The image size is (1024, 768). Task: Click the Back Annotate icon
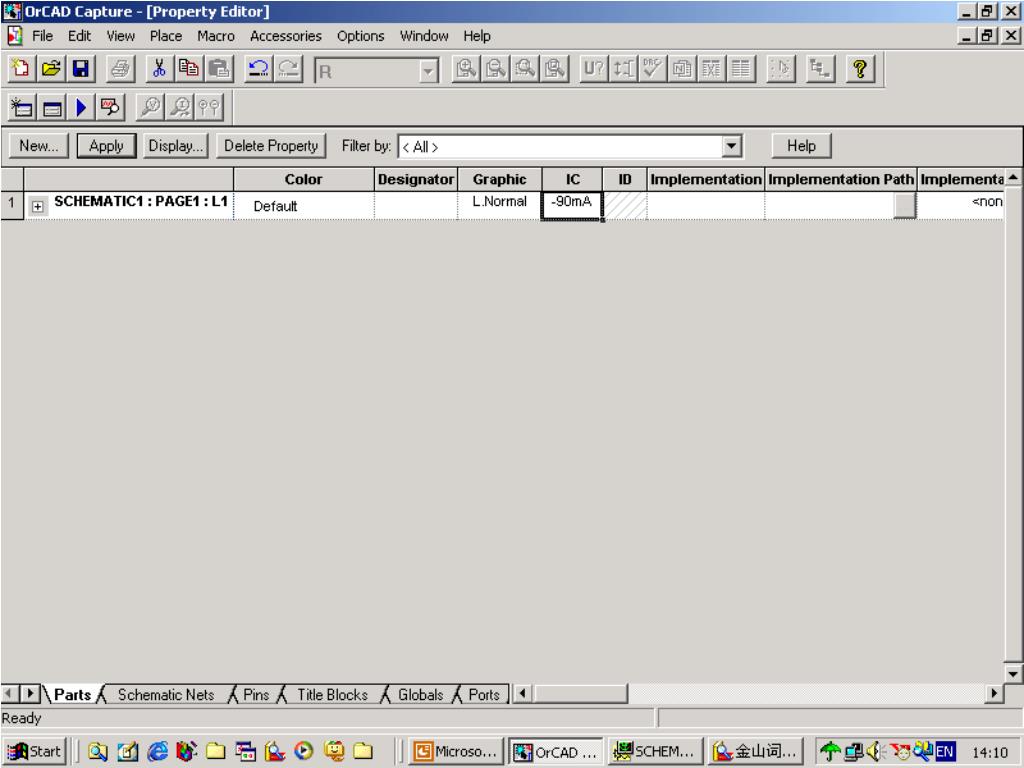pyautogui.click(x=624, y=69)
